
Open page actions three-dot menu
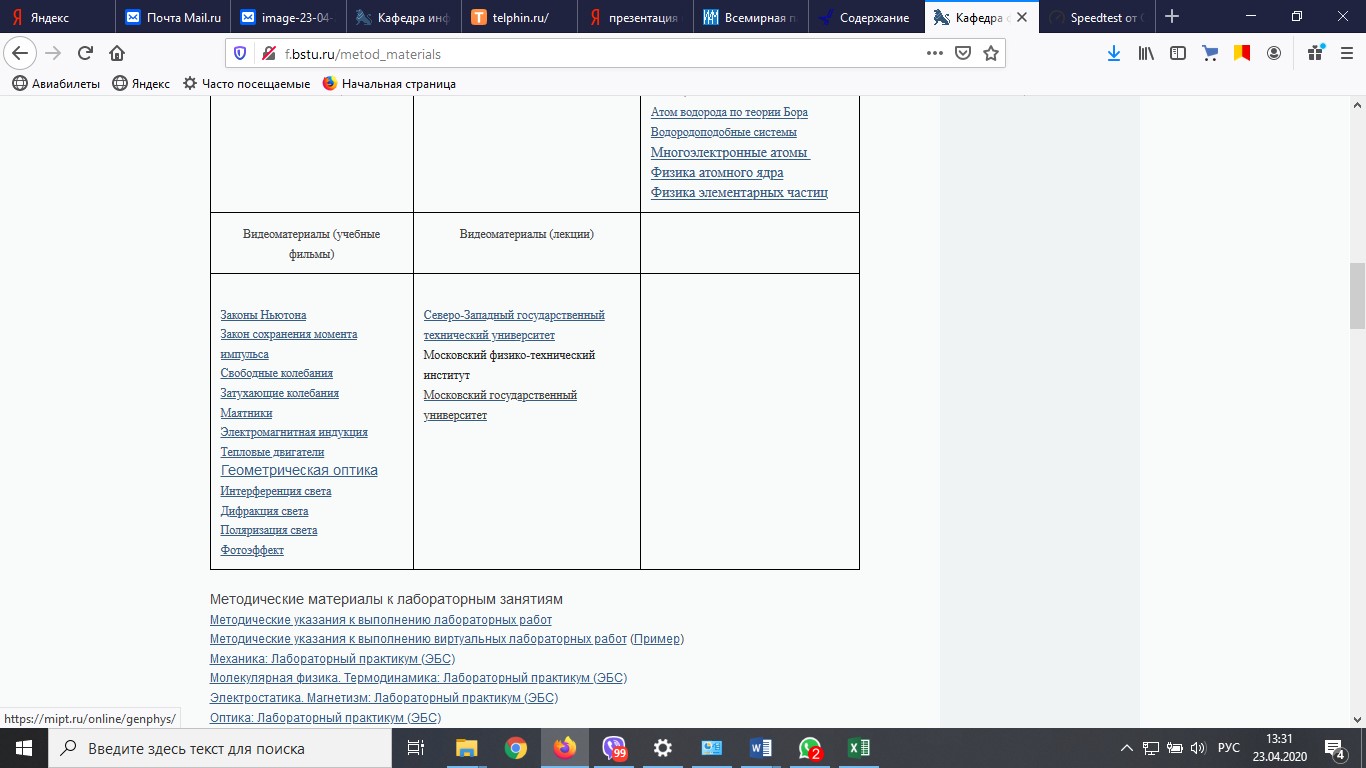coord(935,54)
